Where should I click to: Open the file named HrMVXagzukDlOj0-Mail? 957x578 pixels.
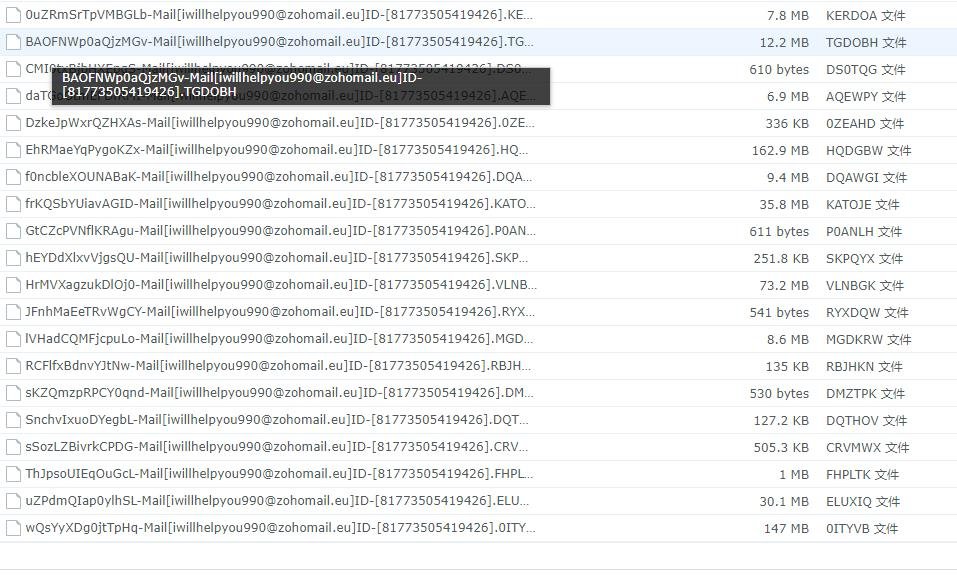[281, 284]
